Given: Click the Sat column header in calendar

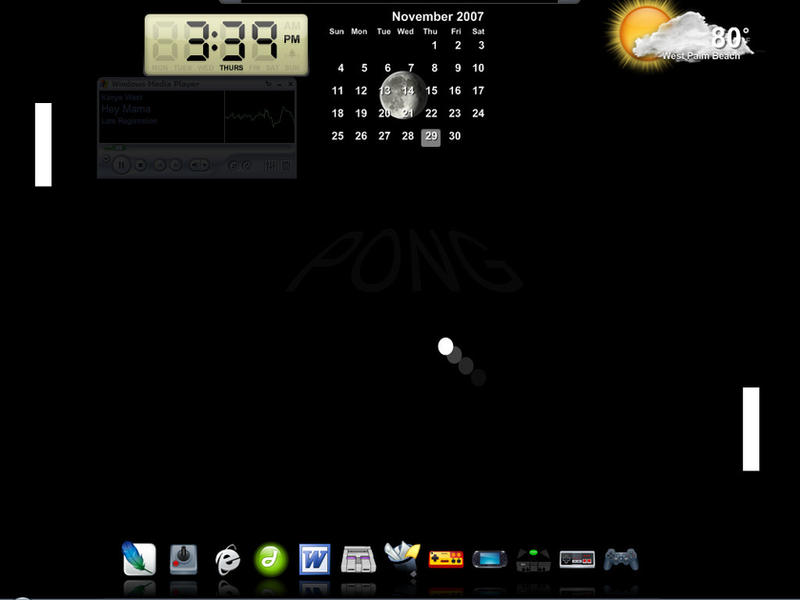Looking at the screenshot, I should (478, 31).
